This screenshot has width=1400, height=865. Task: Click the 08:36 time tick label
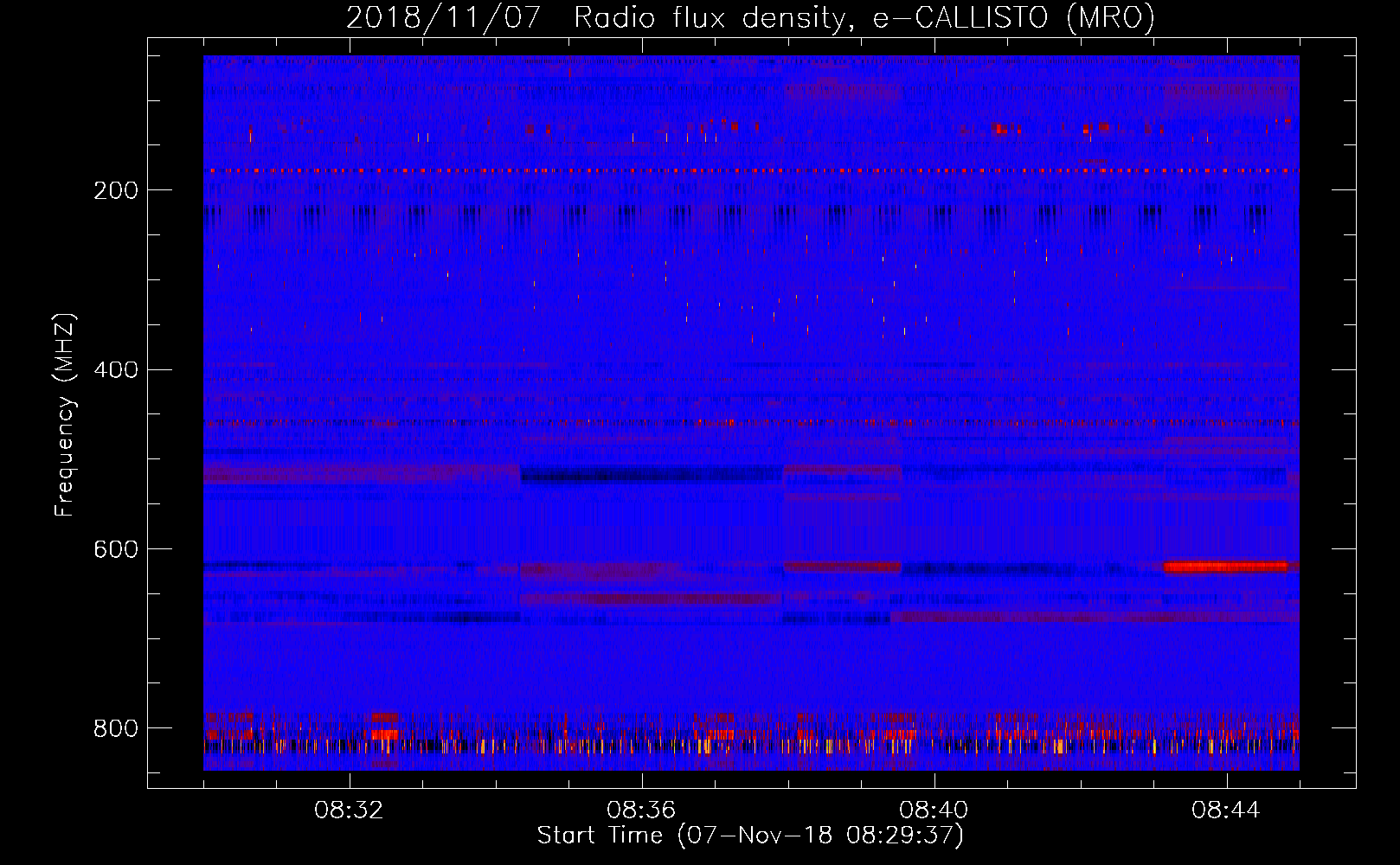point(641,811)
